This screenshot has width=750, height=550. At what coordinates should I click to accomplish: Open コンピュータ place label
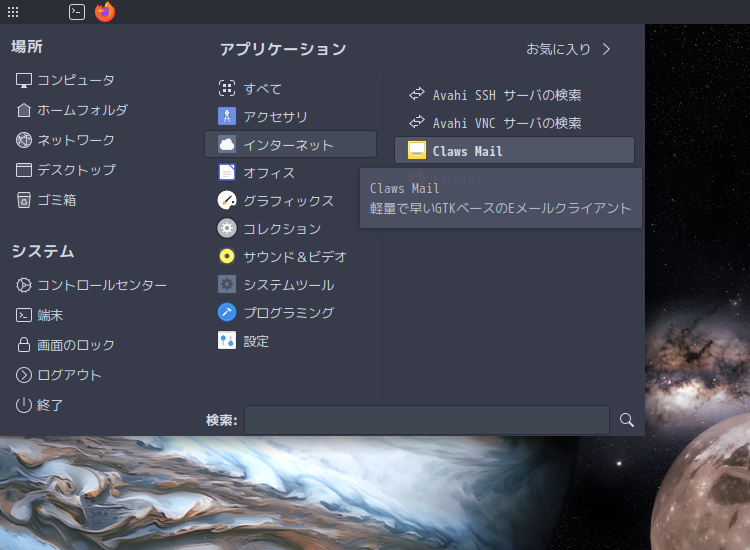76,80
